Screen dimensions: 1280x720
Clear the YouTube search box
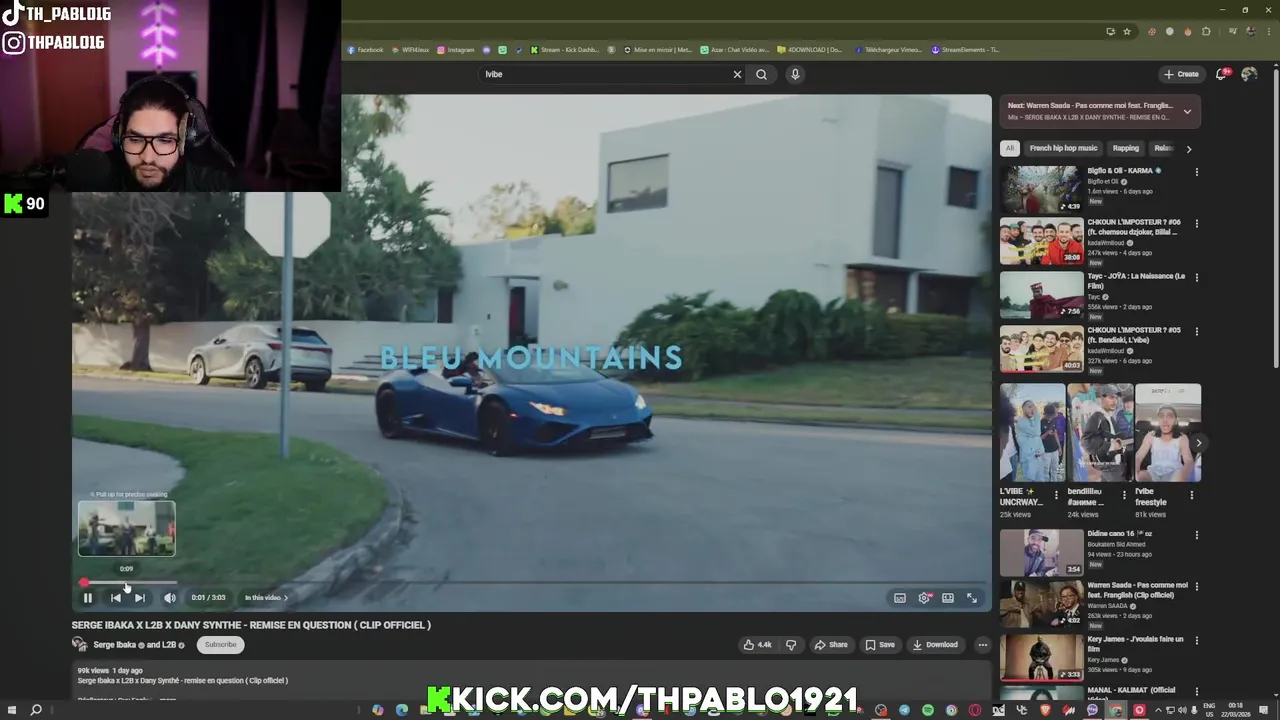point(737,74)
